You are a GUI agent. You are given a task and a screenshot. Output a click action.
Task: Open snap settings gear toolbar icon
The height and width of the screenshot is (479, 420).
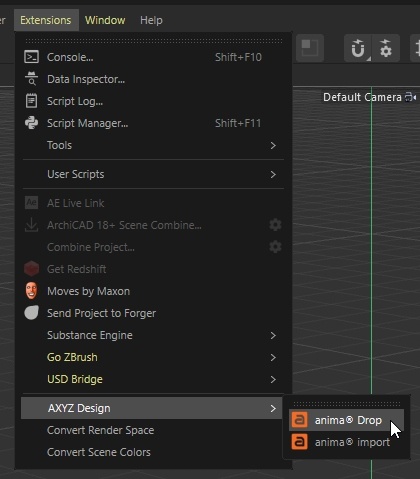pyautogui.click(x=386, y=48)
